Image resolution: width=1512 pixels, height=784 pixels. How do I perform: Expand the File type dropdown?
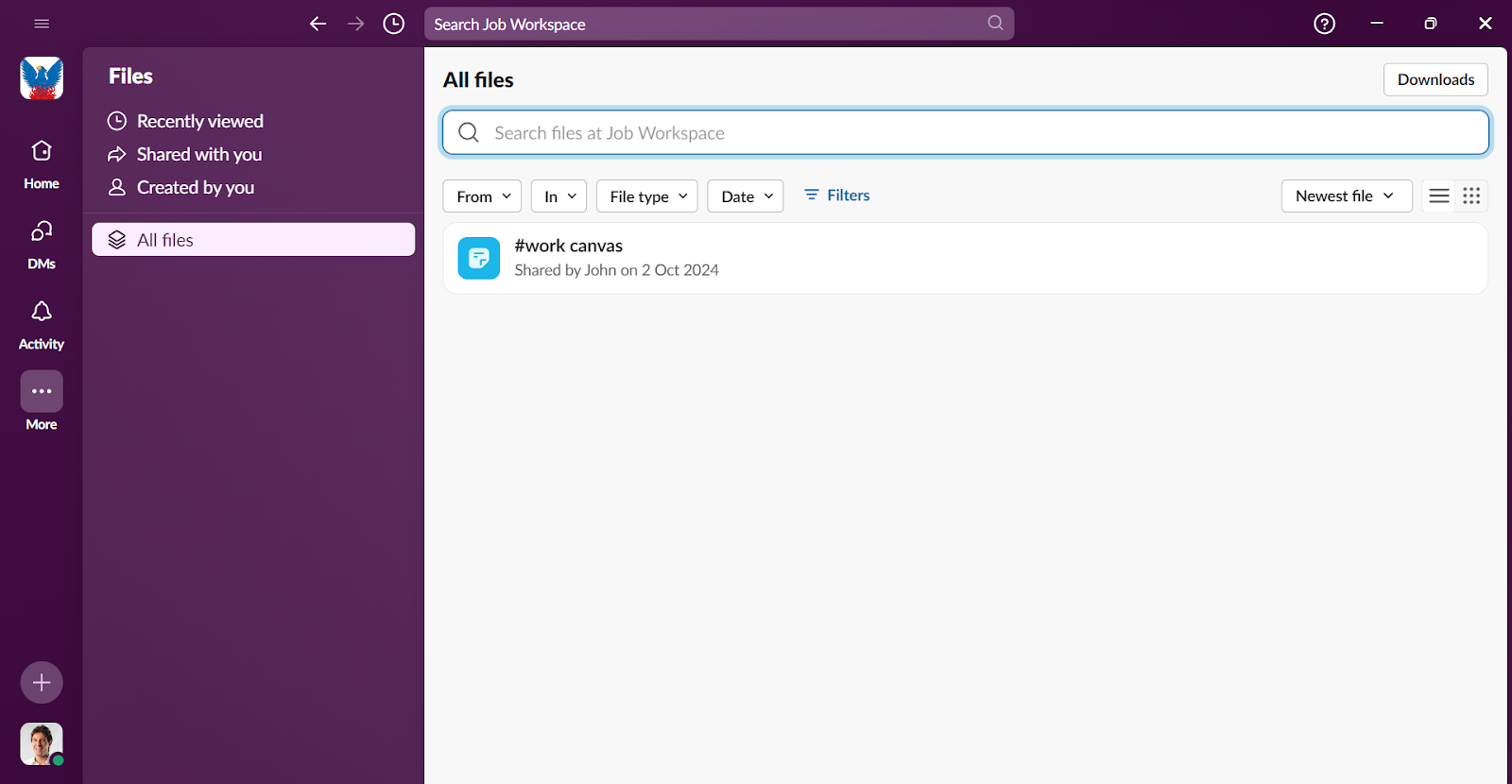point(647,196)
